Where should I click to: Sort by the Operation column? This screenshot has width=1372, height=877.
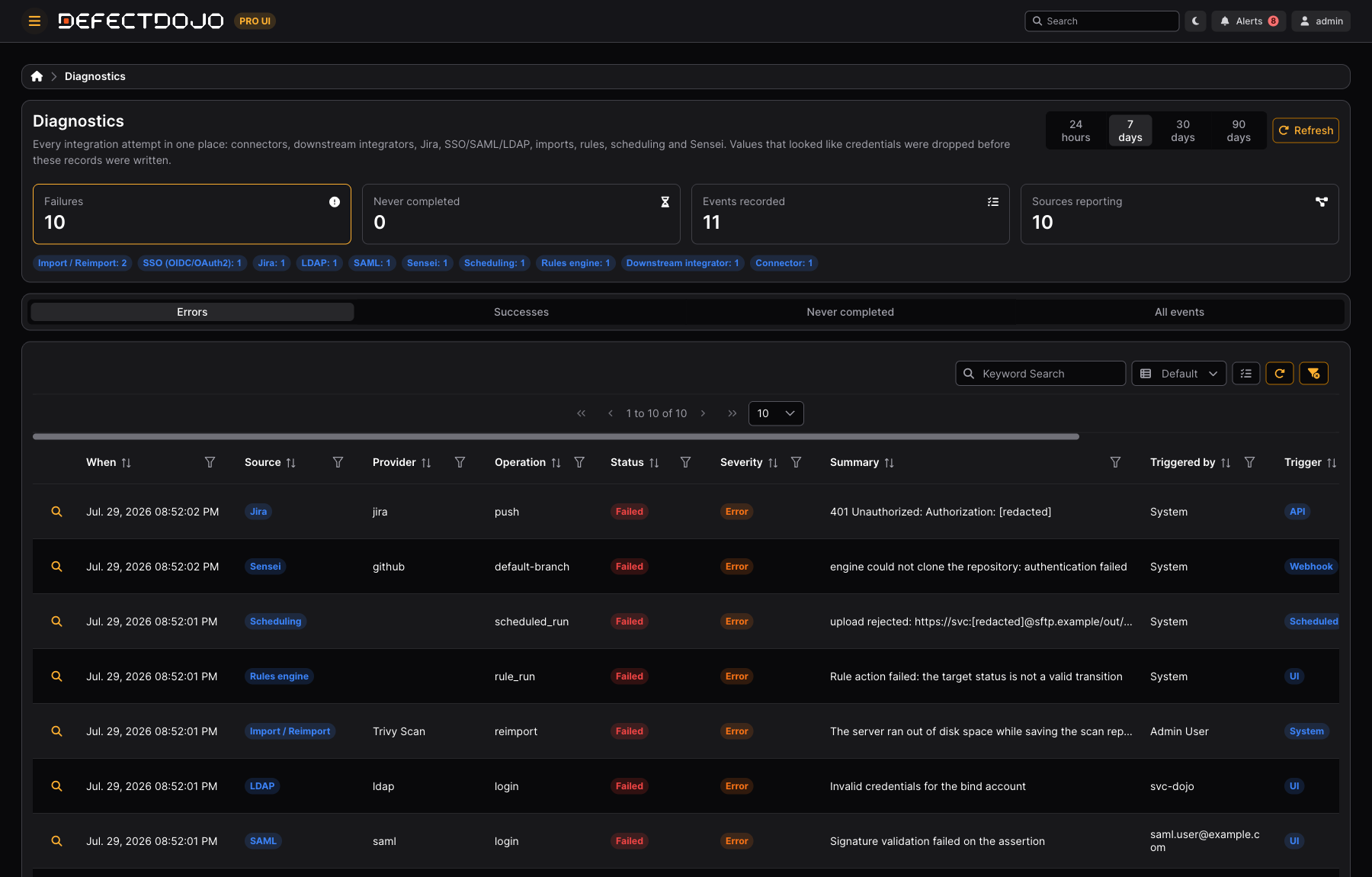tap(556, 463)
